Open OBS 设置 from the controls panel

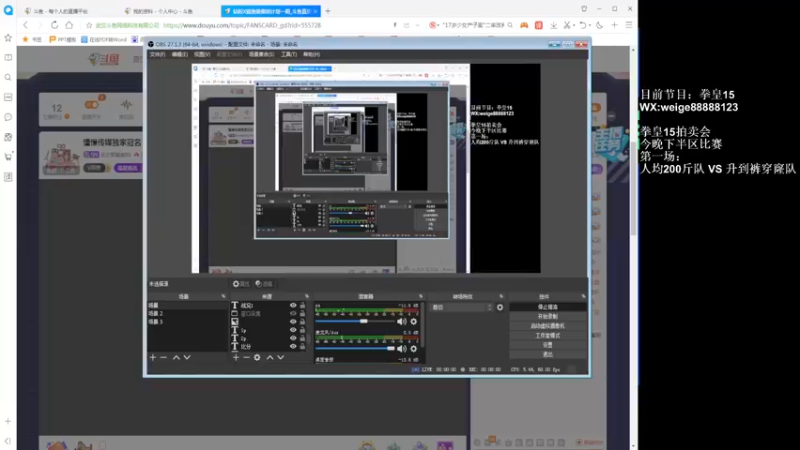(x=547, y=345)
